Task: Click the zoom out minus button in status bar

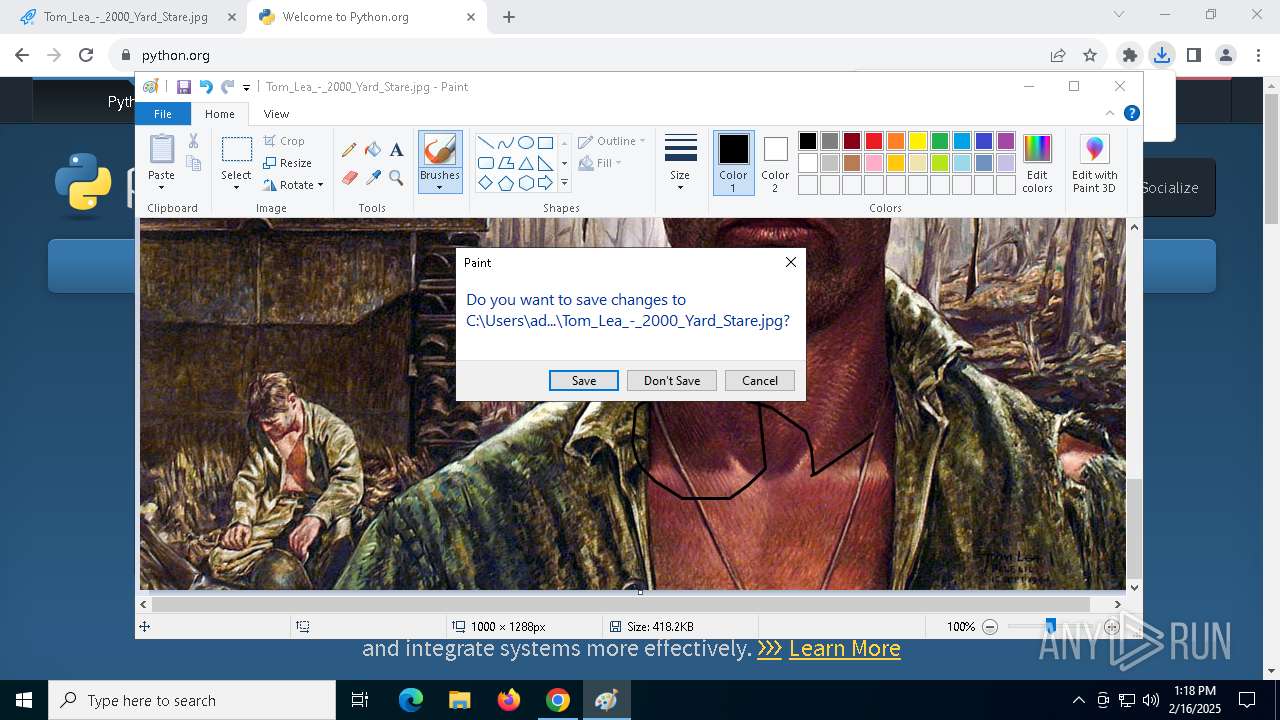Action: (x=990, y=627)
